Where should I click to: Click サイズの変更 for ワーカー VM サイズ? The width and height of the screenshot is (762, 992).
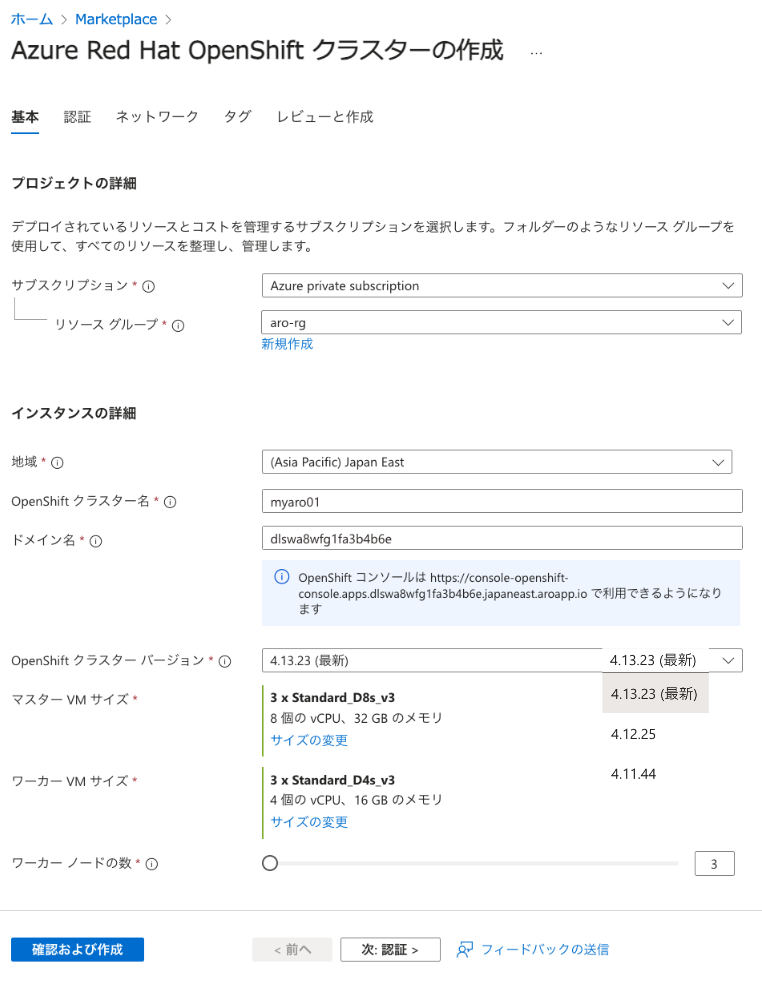309,822
